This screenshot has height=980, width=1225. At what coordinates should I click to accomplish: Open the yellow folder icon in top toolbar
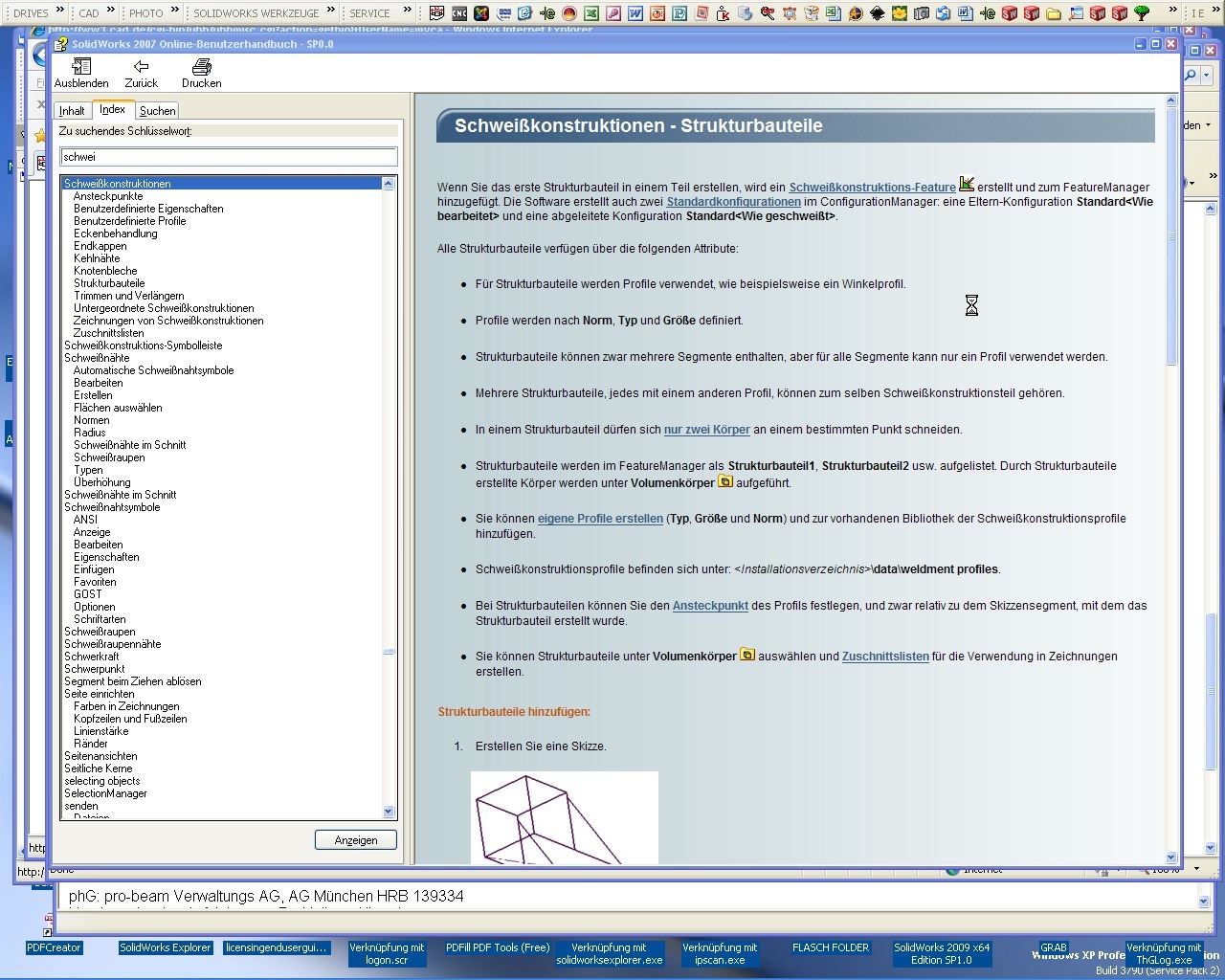[1054, 13]
